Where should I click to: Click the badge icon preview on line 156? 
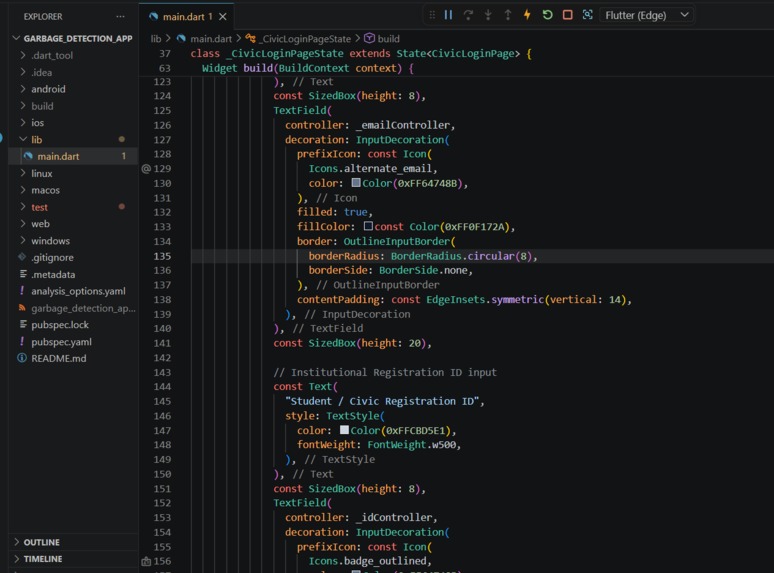[146, 561]
